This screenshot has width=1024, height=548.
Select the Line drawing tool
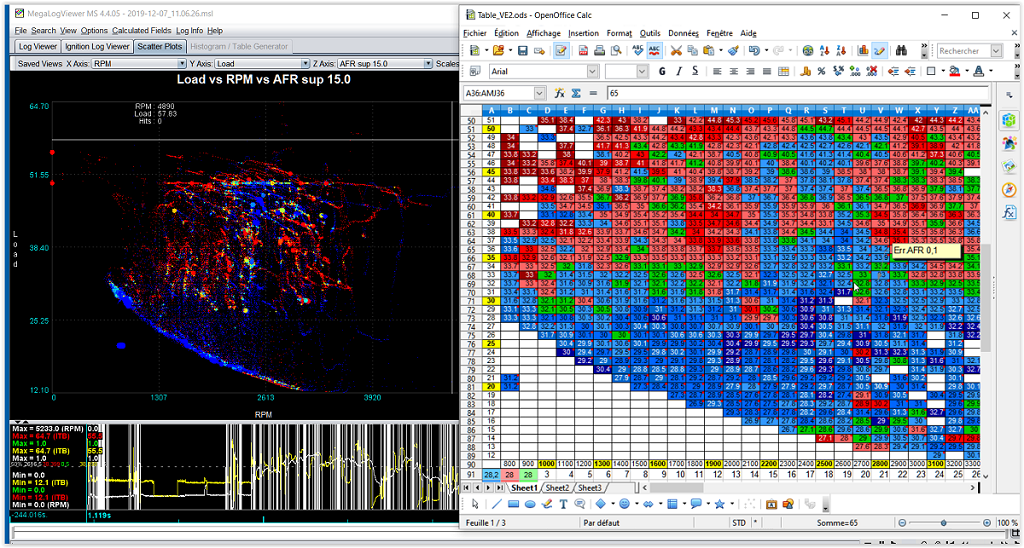pyautogui.click(x=496, y=504)
